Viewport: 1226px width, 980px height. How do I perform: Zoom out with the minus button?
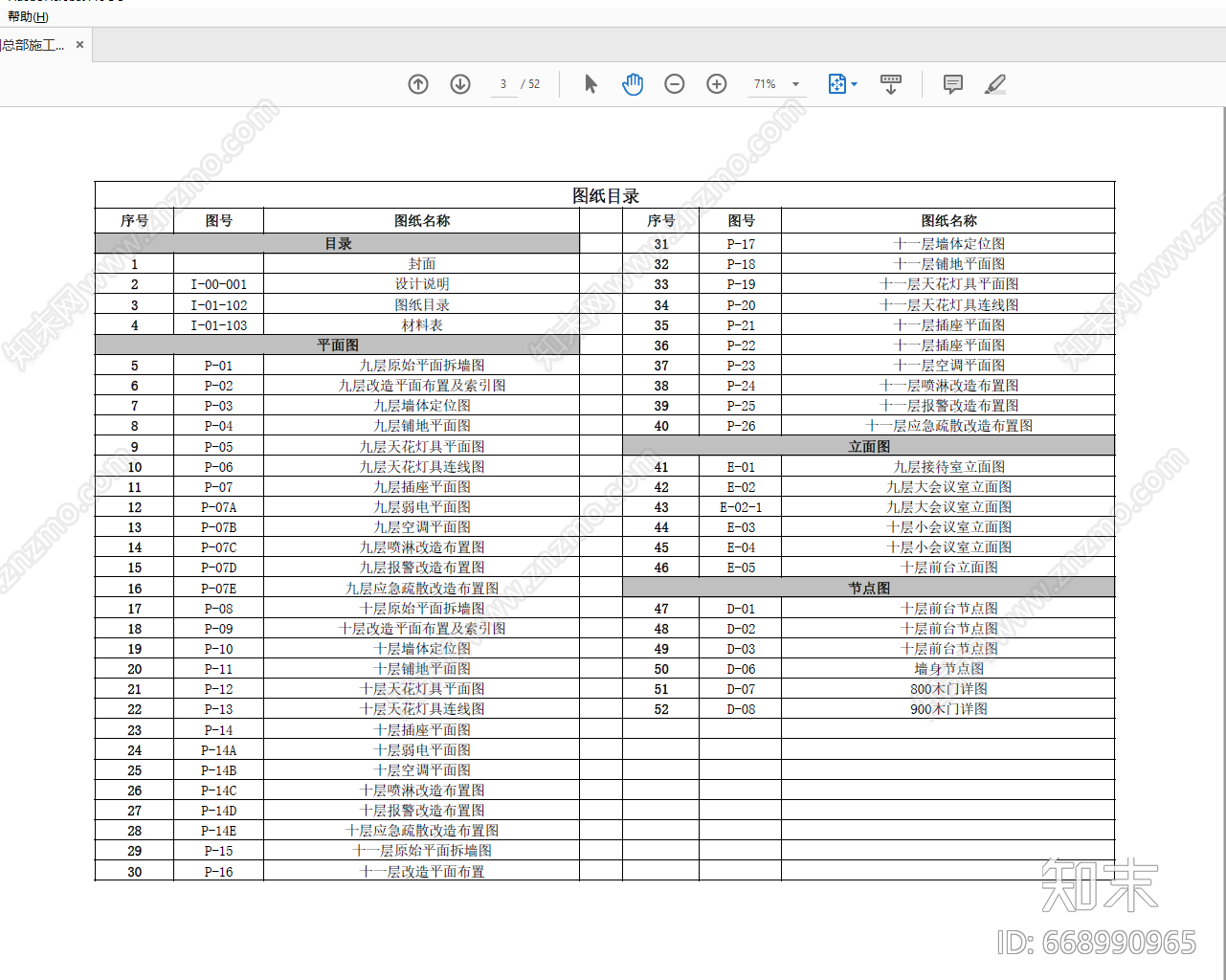tap(675, 84)
